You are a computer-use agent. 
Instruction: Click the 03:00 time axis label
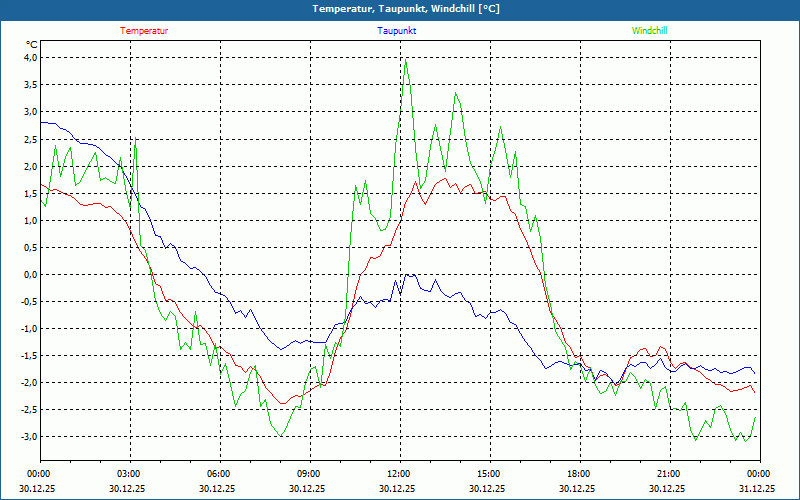point(128,474)
